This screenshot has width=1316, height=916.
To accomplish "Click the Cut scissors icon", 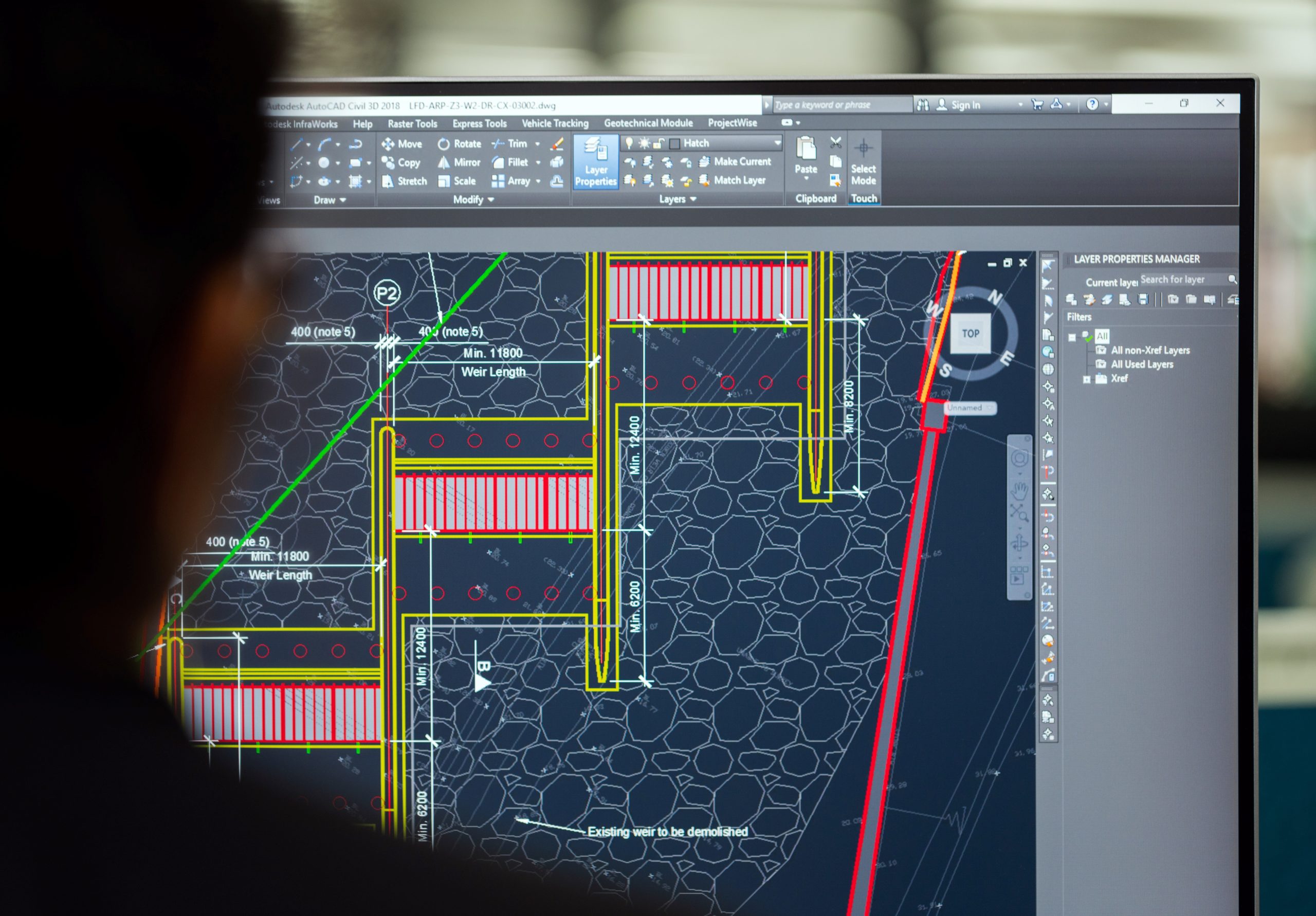I will 836,143.
